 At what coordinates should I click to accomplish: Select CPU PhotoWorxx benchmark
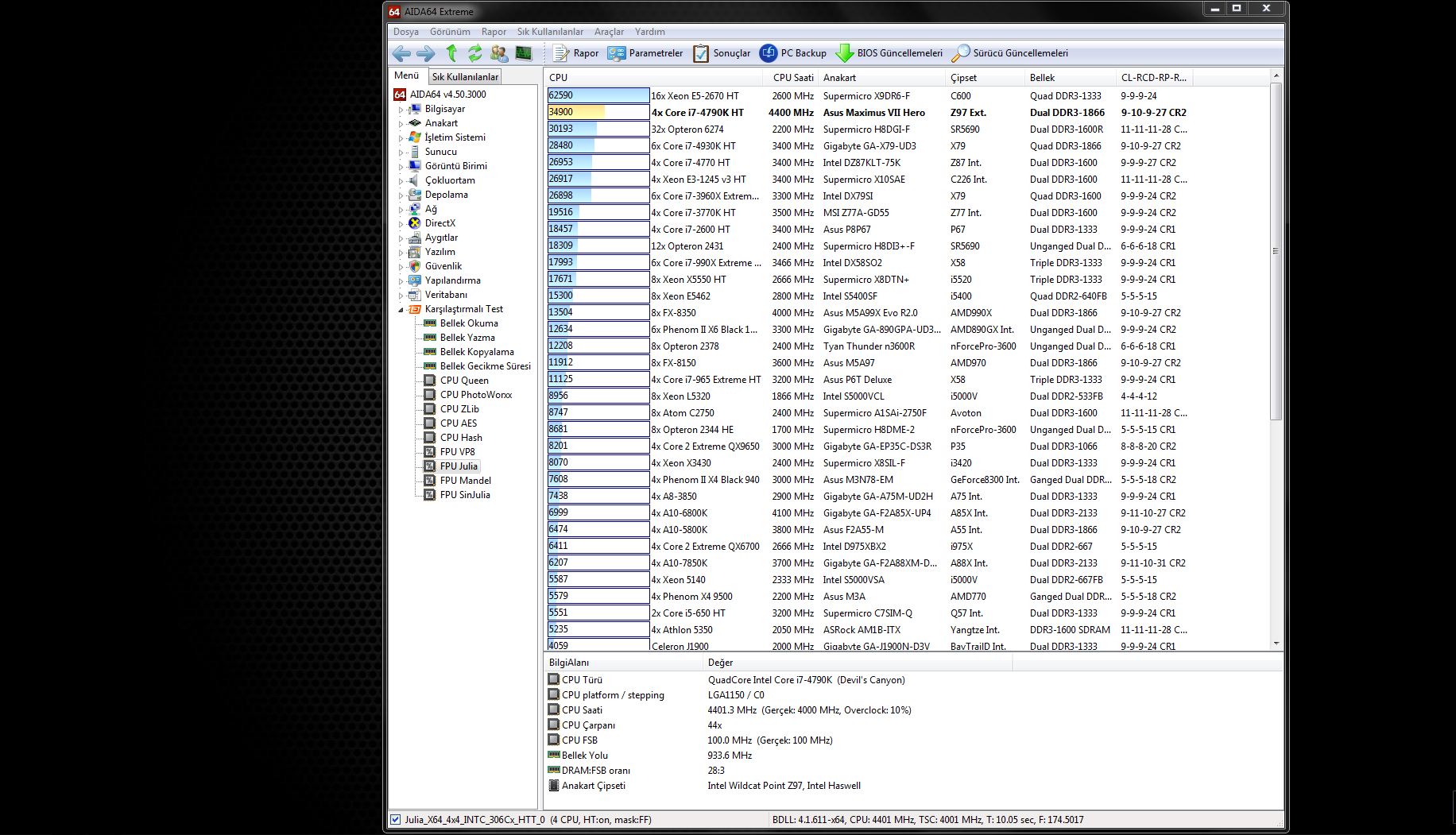[x=476, y=395]
